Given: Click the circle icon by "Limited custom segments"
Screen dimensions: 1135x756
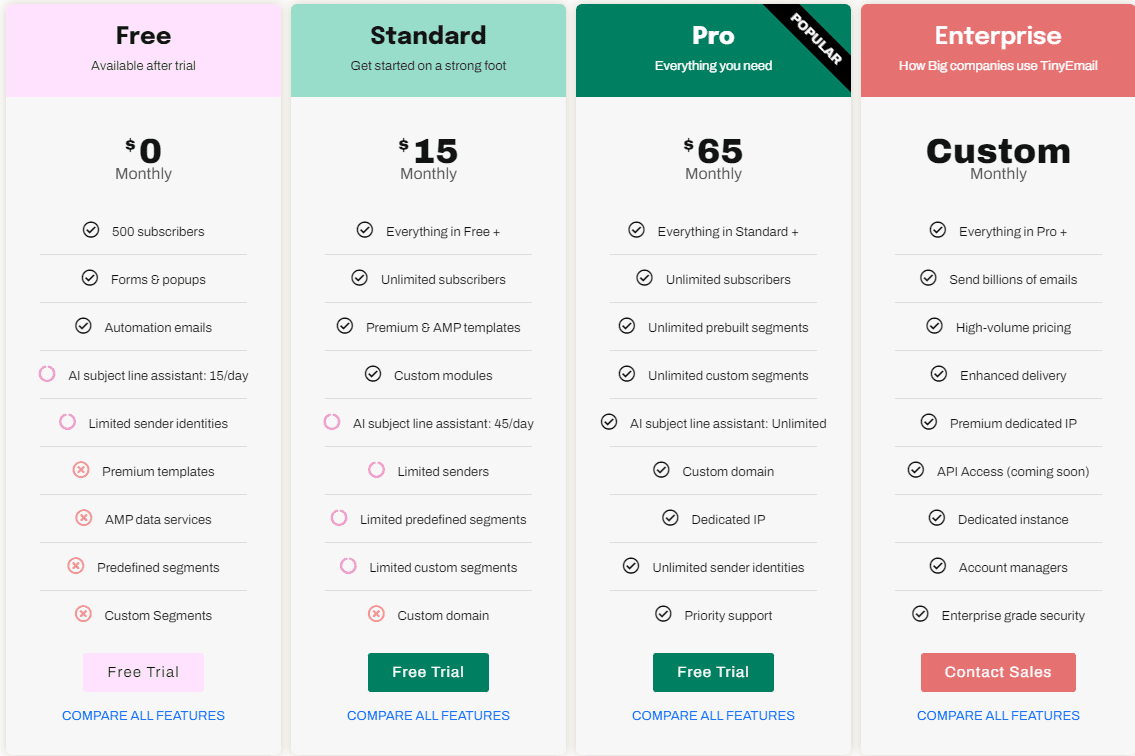Looking at the screenshot, I should (347, 565).
